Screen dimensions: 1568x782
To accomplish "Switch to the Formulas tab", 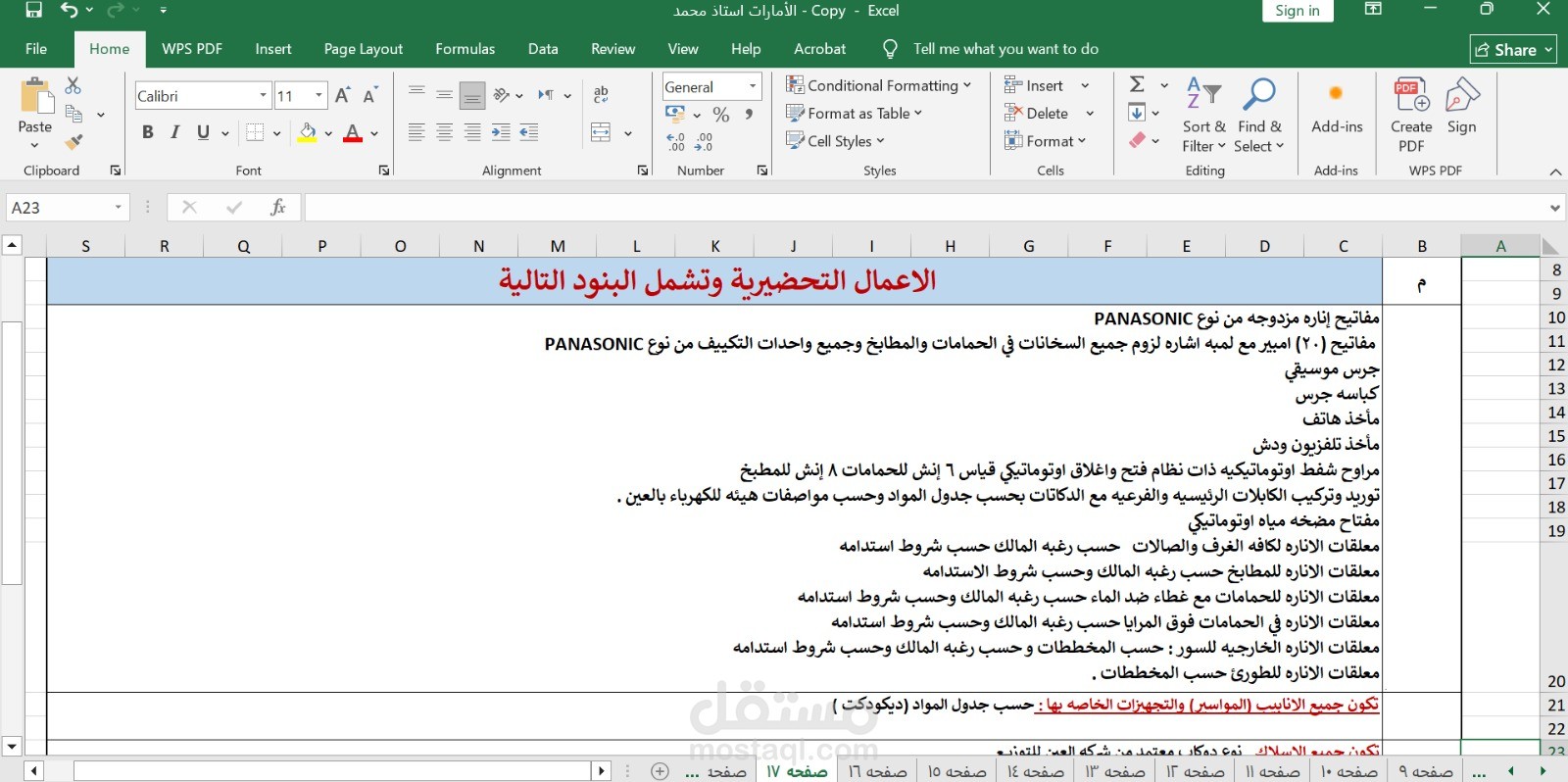I will click(465, 48).
